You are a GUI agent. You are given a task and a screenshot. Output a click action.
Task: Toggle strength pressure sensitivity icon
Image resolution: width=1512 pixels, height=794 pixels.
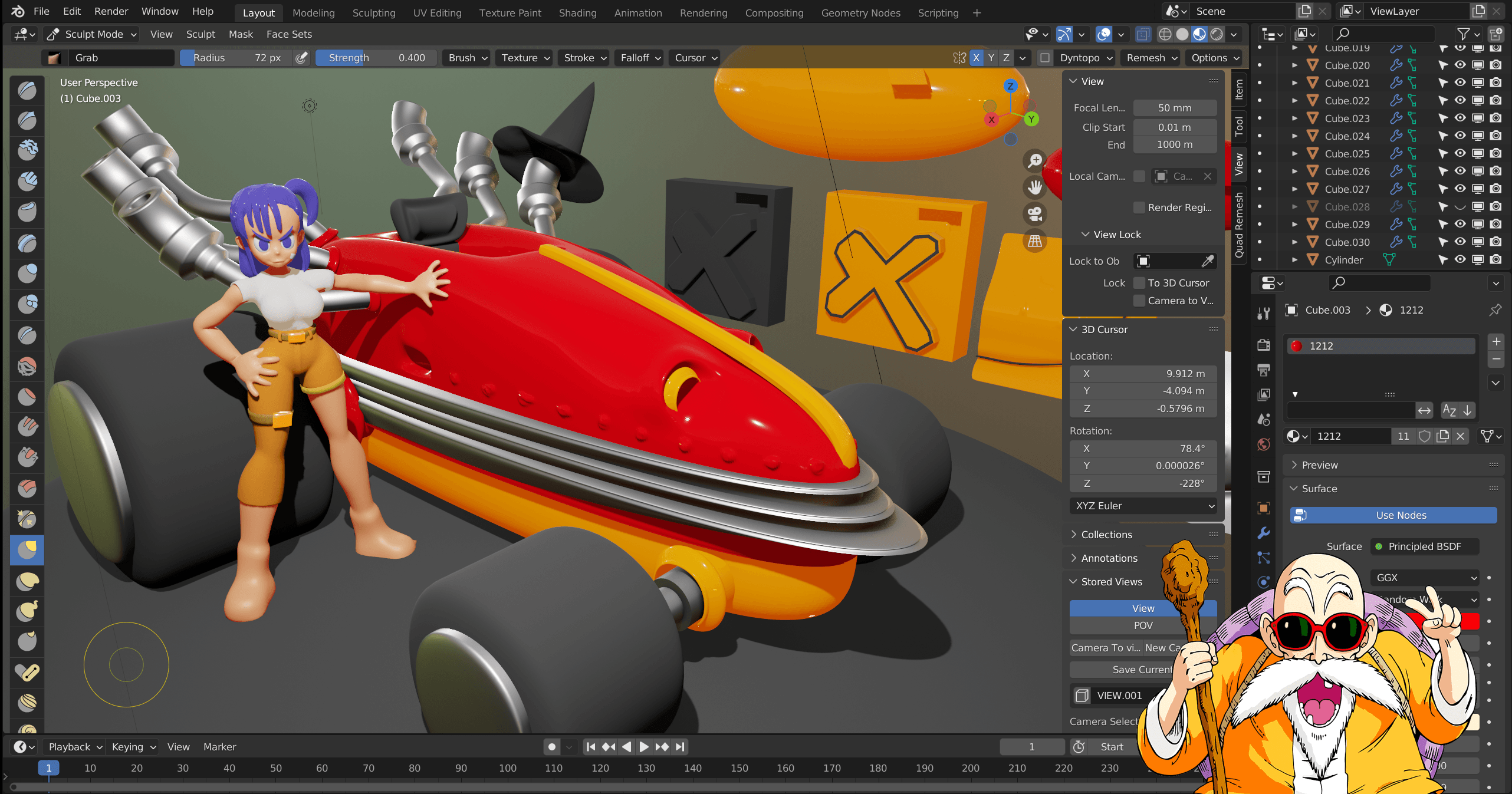(x=302, y=58)
